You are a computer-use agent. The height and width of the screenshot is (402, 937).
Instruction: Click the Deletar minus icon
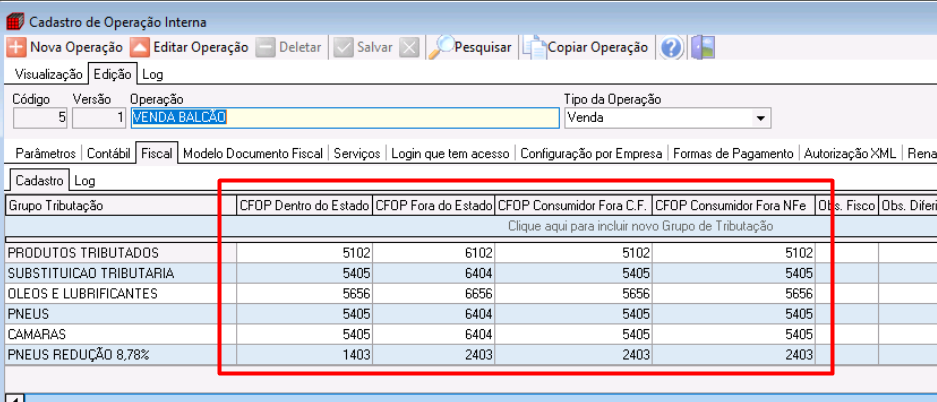point(266,47)
